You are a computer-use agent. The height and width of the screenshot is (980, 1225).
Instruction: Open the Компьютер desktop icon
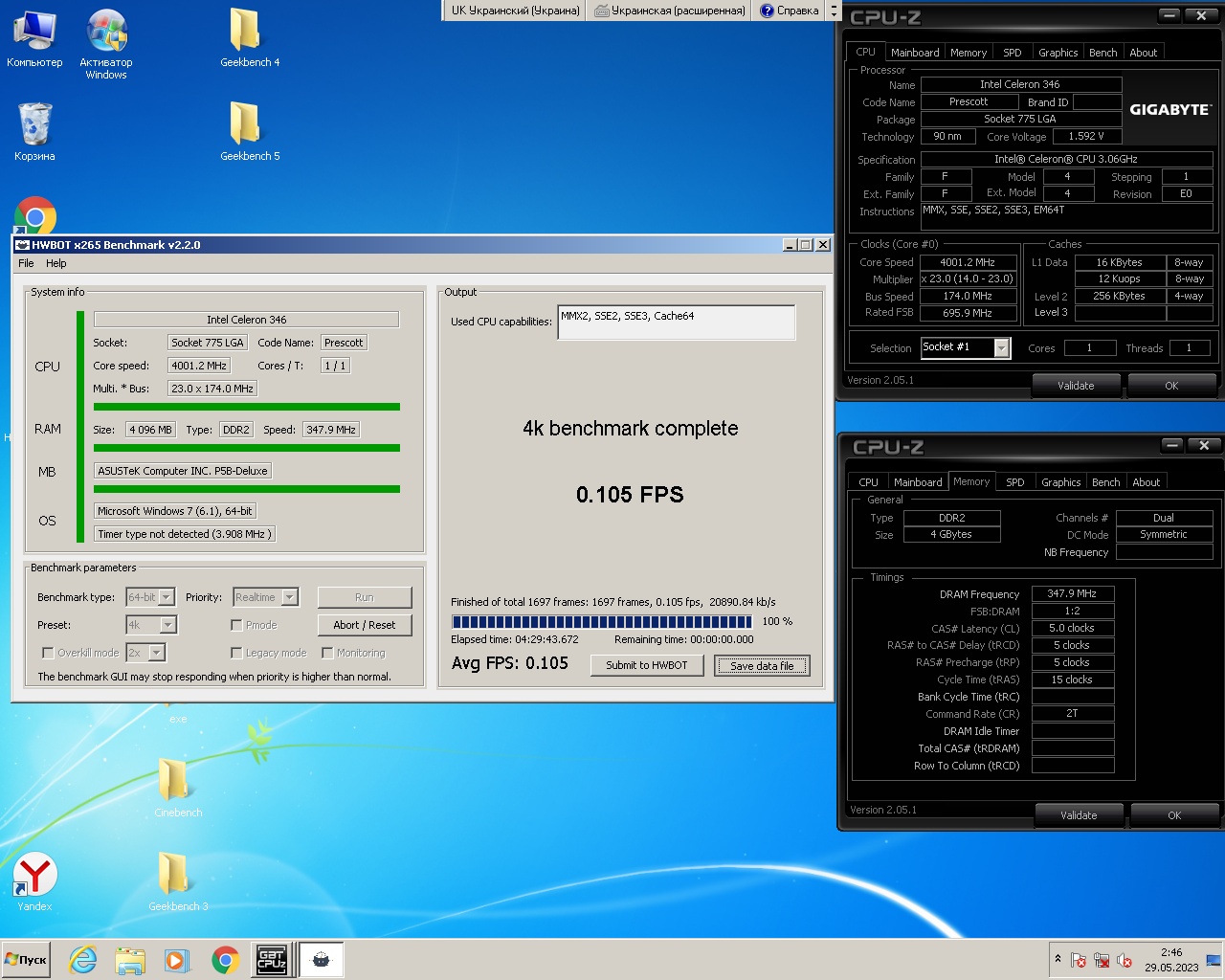tap(34, 38)
